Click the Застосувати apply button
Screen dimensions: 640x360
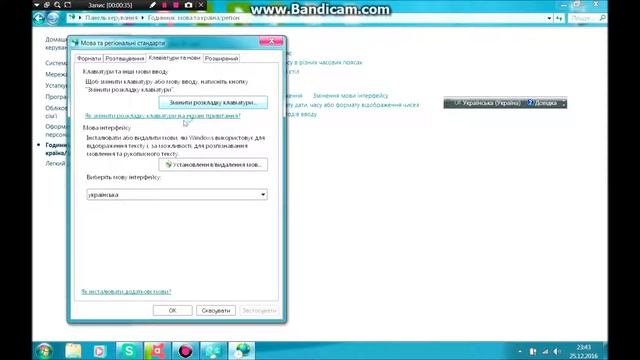point(259,311)
